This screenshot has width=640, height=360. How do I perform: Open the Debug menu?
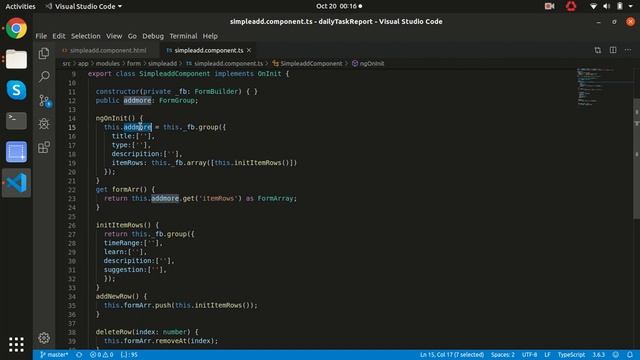tap(153, 36)
